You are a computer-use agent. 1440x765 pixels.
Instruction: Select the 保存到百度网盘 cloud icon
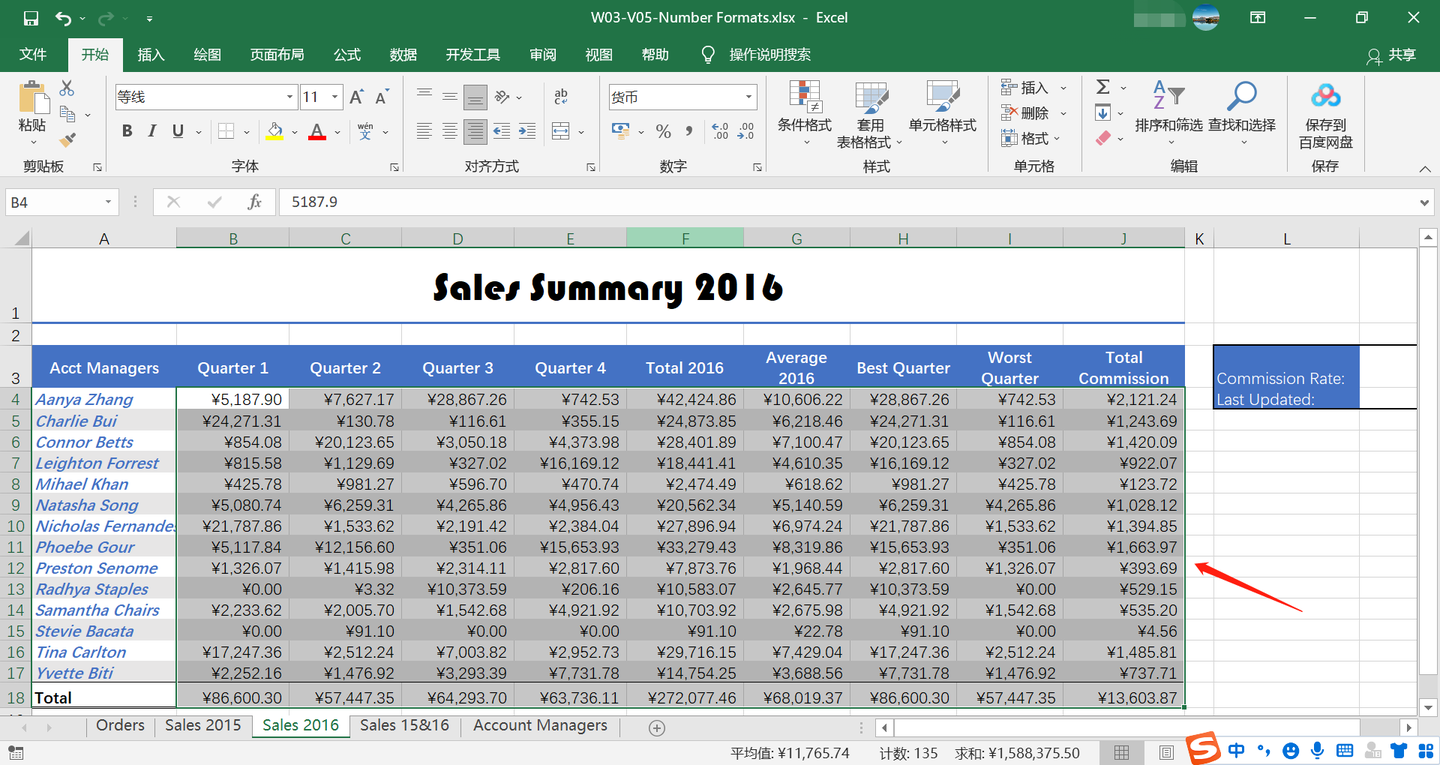(x=1326, y=97)
